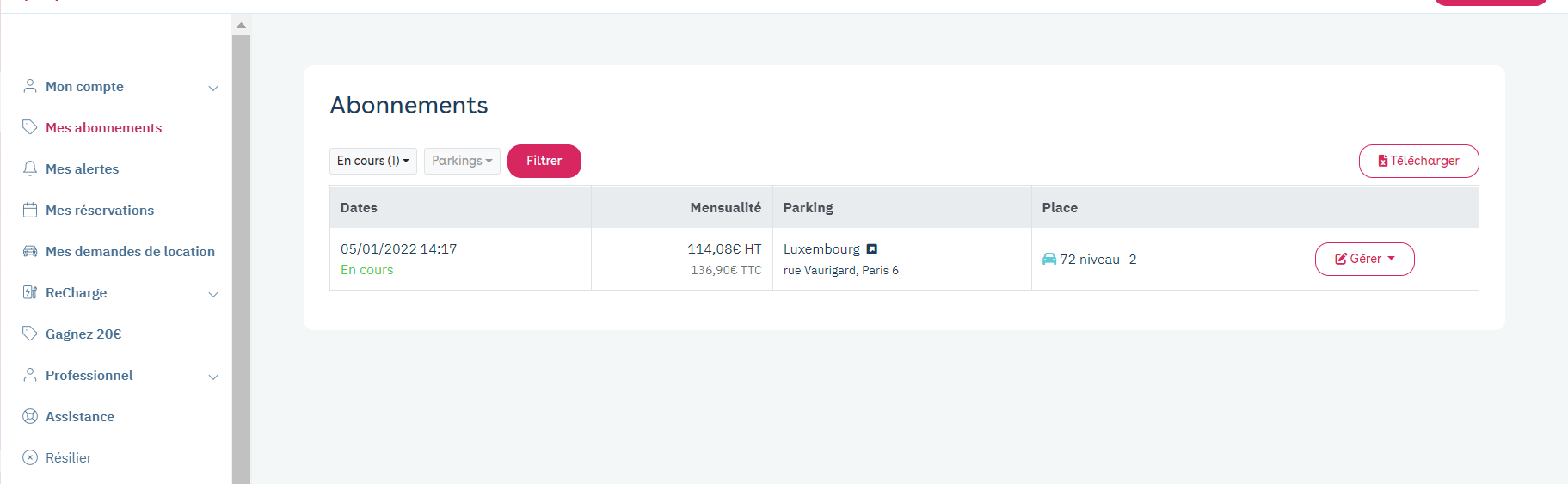This screenshot has height=484, width=1568.
Task: Click the Mon compte user icon
Action: click(30, 86)
